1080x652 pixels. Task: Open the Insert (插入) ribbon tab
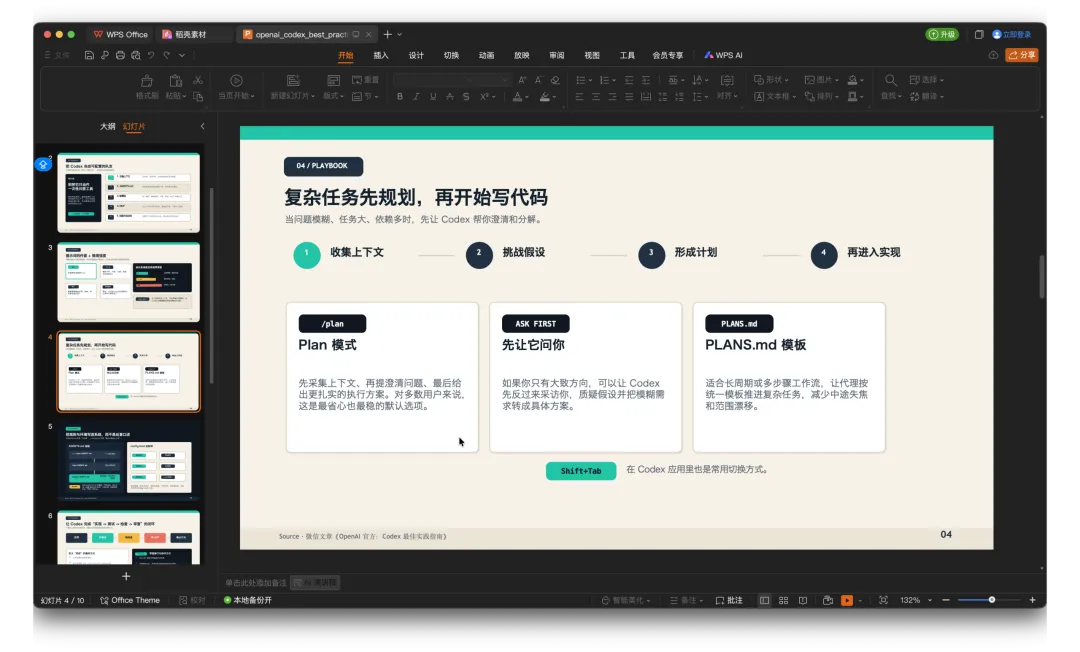point(381,55)
